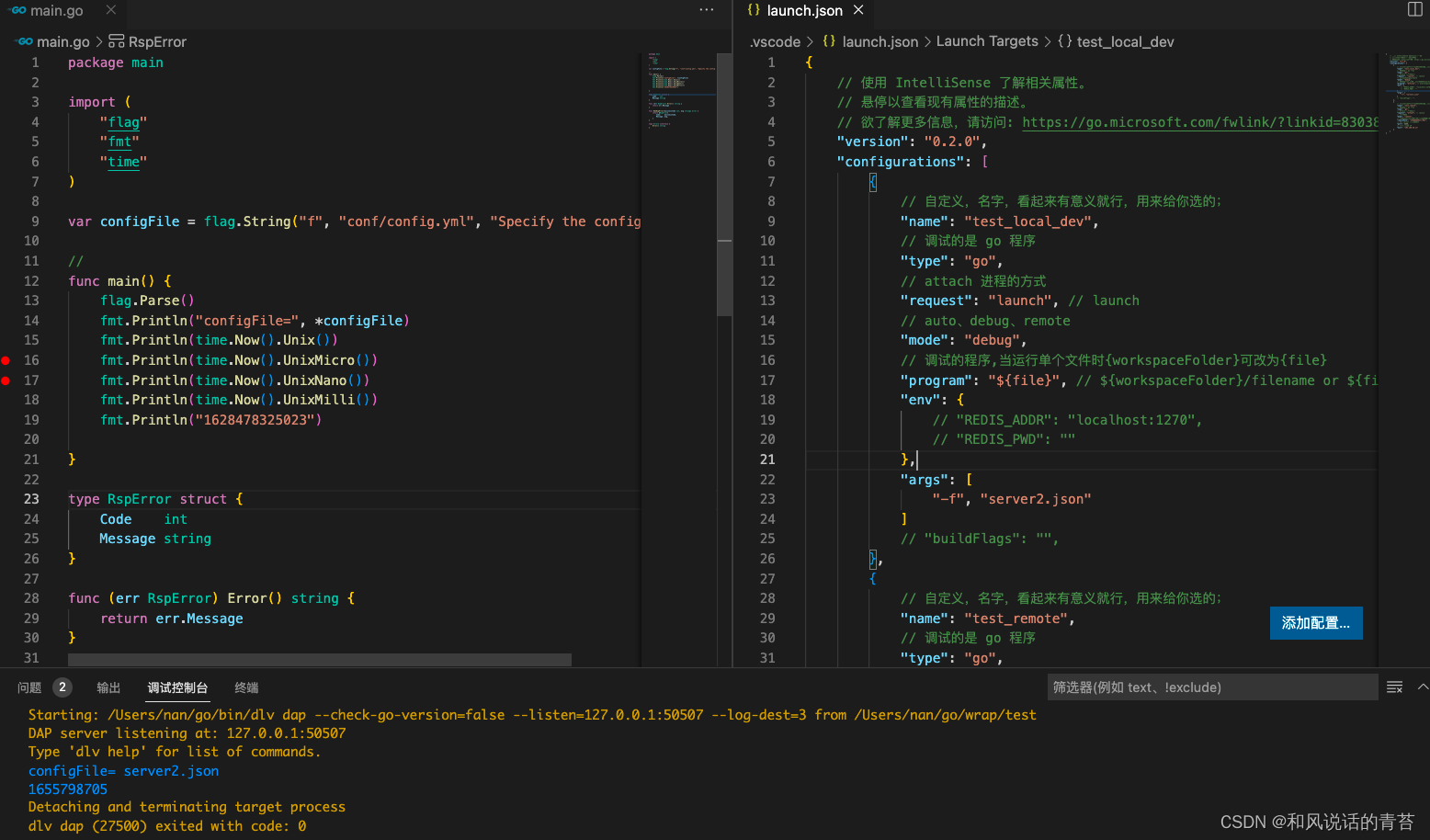Screen dimensions: 1430x840
Task: Click line number 23 in main.go
Action: click(31, 499)
